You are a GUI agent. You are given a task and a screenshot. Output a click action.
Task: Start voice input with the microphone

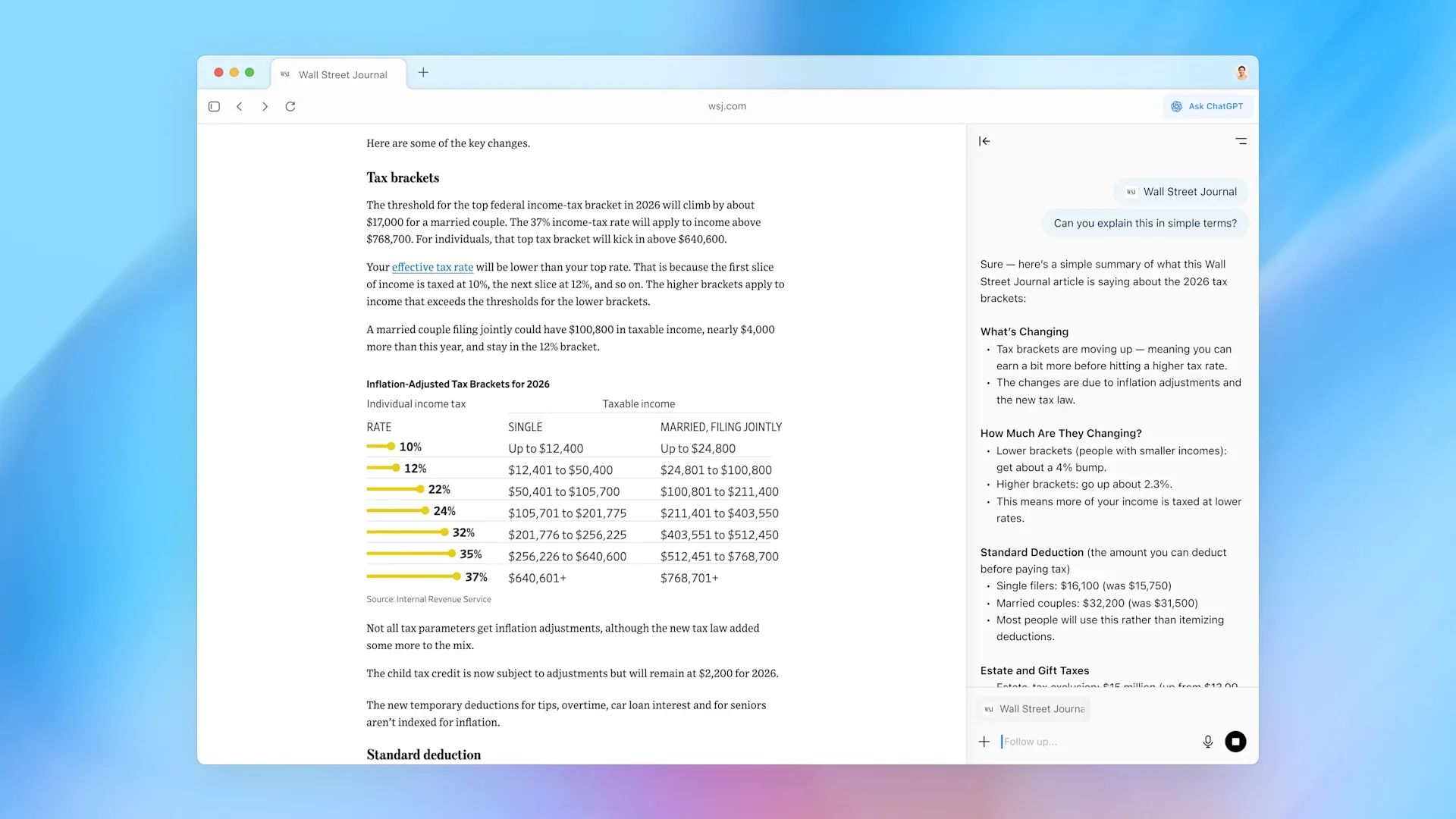coord(1207,742)
